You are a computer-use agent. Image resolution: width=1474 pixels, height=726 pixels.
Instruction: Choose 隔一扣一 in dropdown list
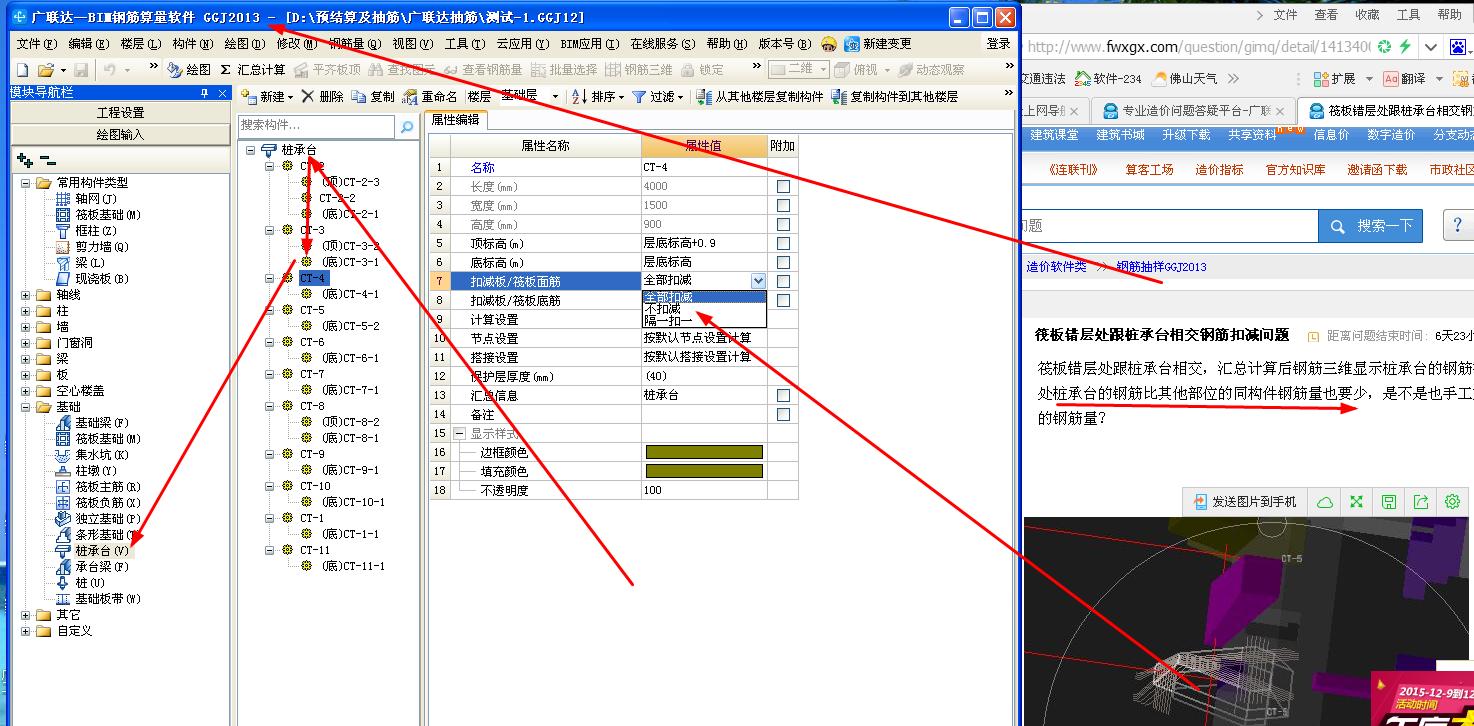coord(704,321)
